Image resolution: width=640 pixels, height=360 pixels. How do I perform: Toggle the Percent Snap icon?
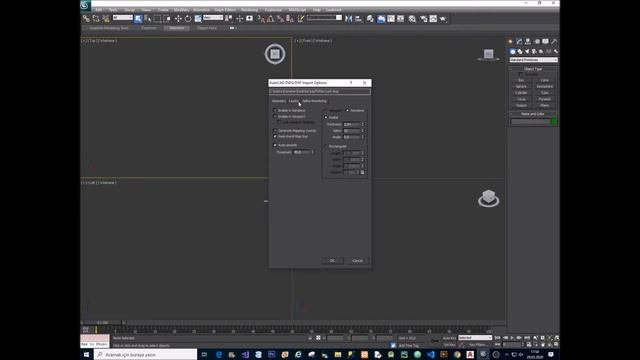tap(280, 19)
